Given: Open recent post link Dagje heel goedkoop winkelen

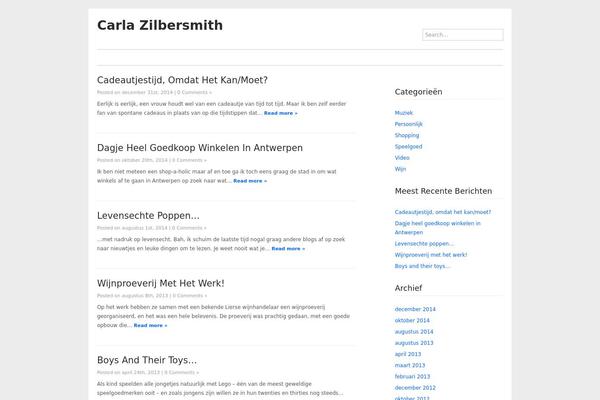Looking at the screenshot, I should coord(438,228).
